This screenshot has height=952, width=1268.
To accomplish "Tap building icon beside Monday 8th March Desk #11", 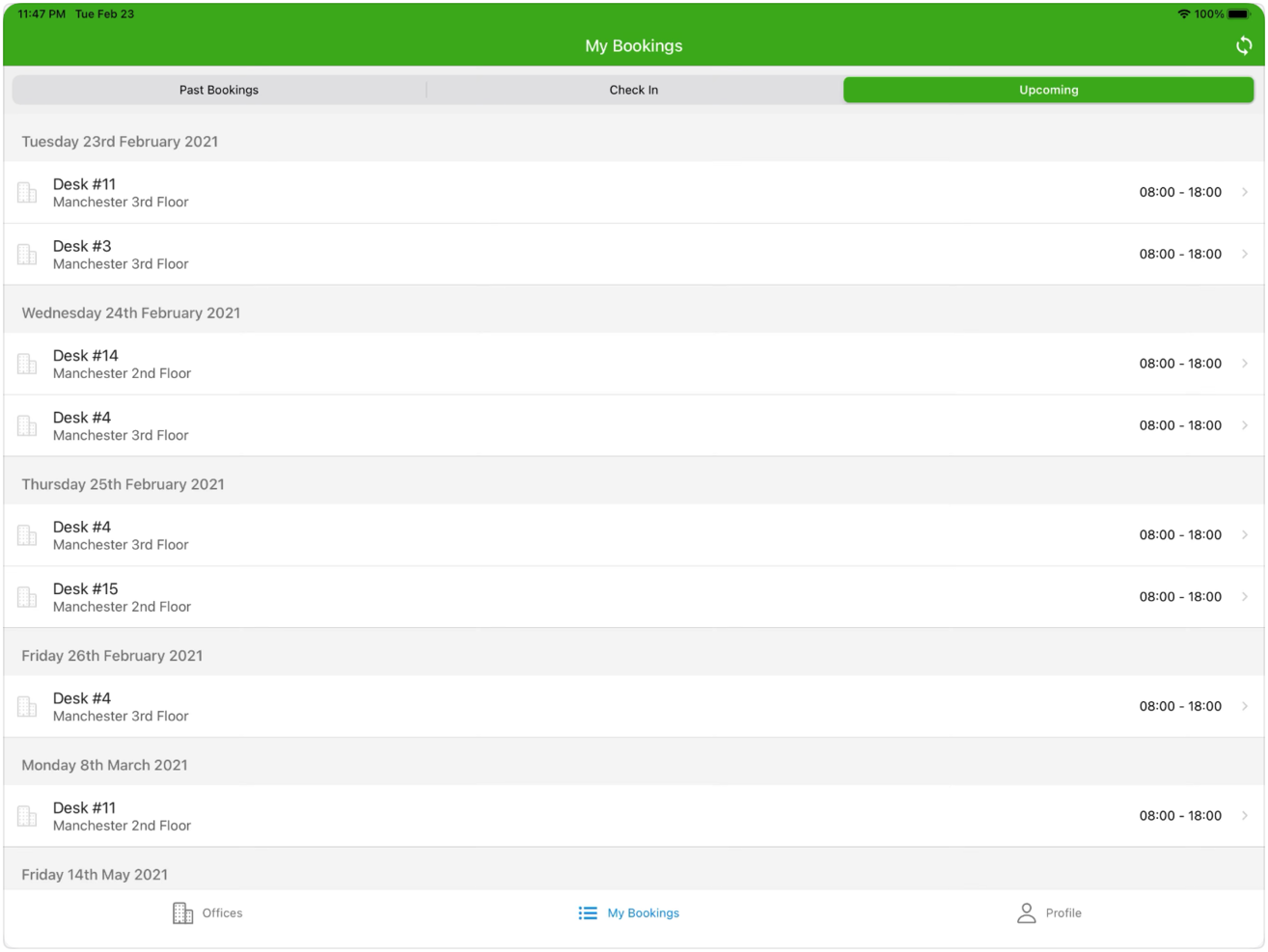I will [x=27, y=816].
